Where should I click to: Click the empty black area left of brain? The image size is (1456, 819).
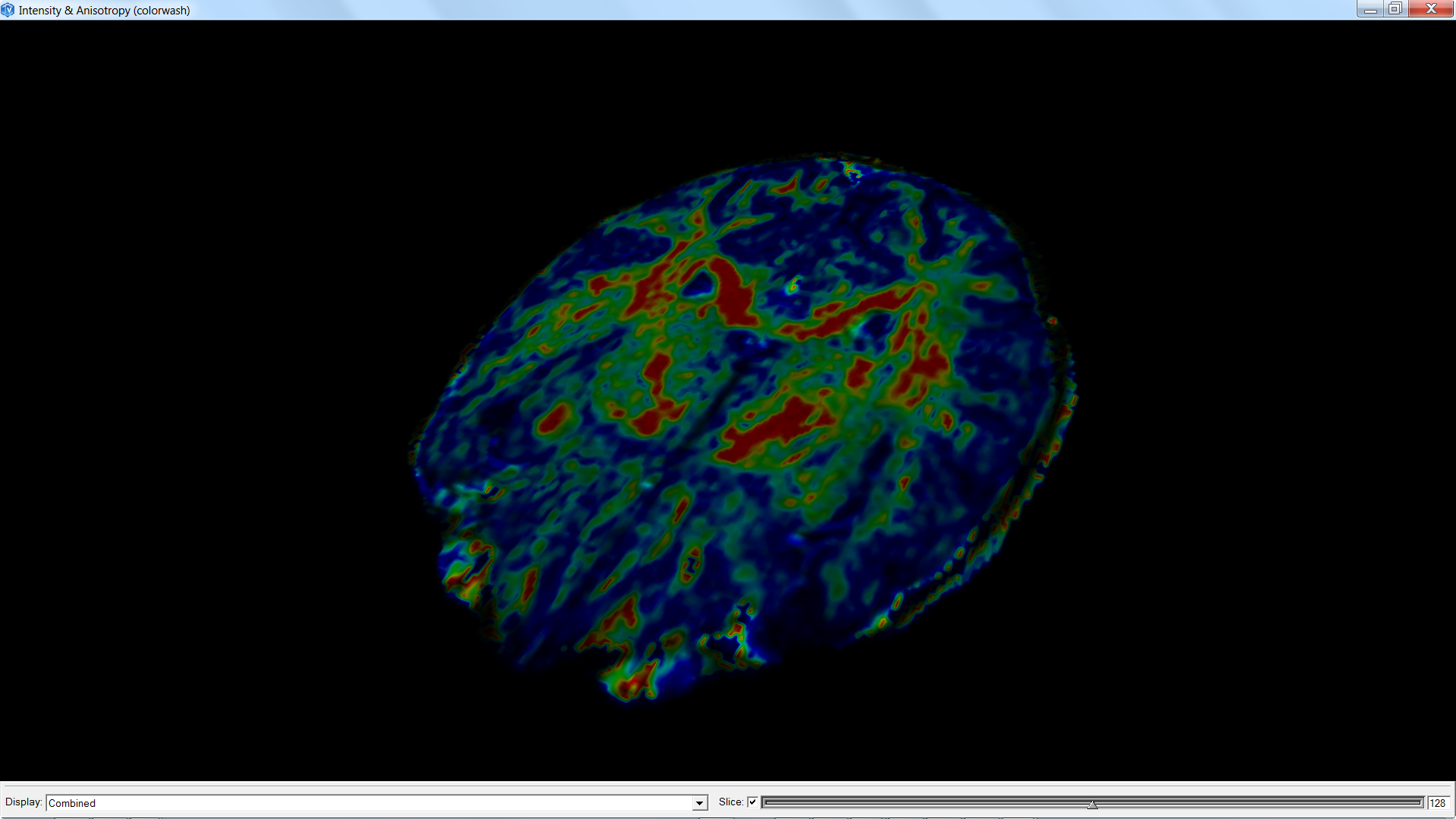(205, 409)
